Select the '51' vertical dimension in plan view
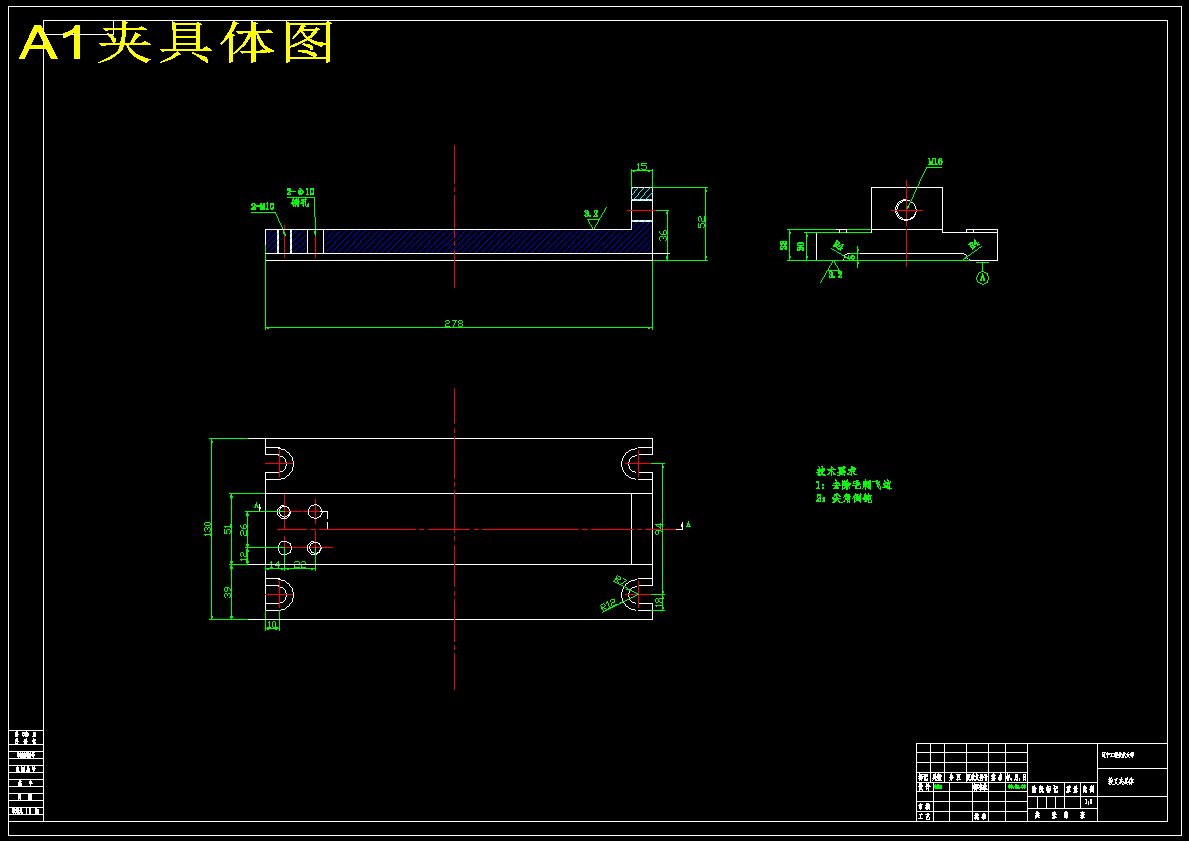Viewport: 1189px width, 841px height. coord(227,529)
